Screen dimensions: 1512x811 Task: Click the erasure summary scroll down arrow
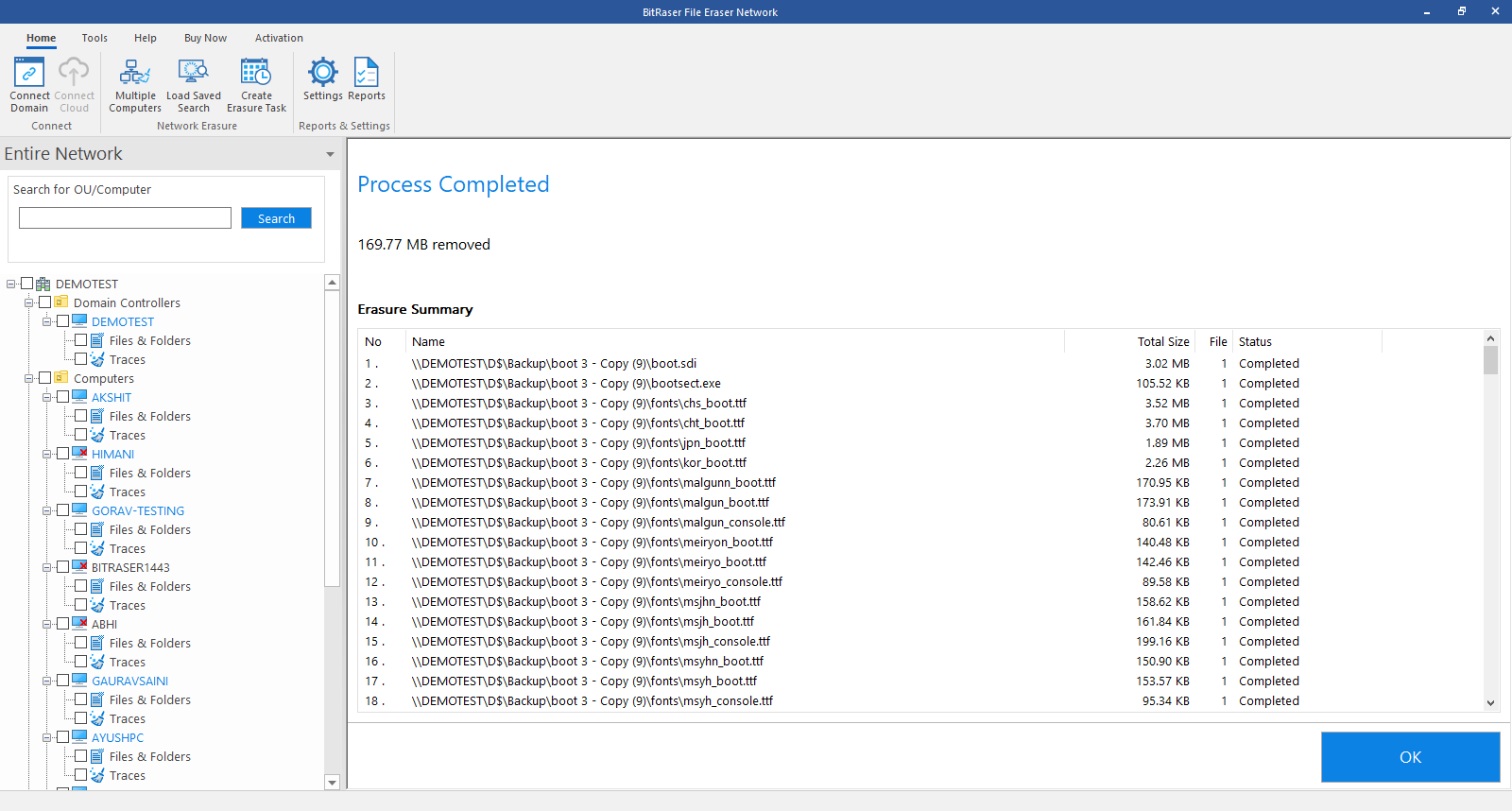1490,702
